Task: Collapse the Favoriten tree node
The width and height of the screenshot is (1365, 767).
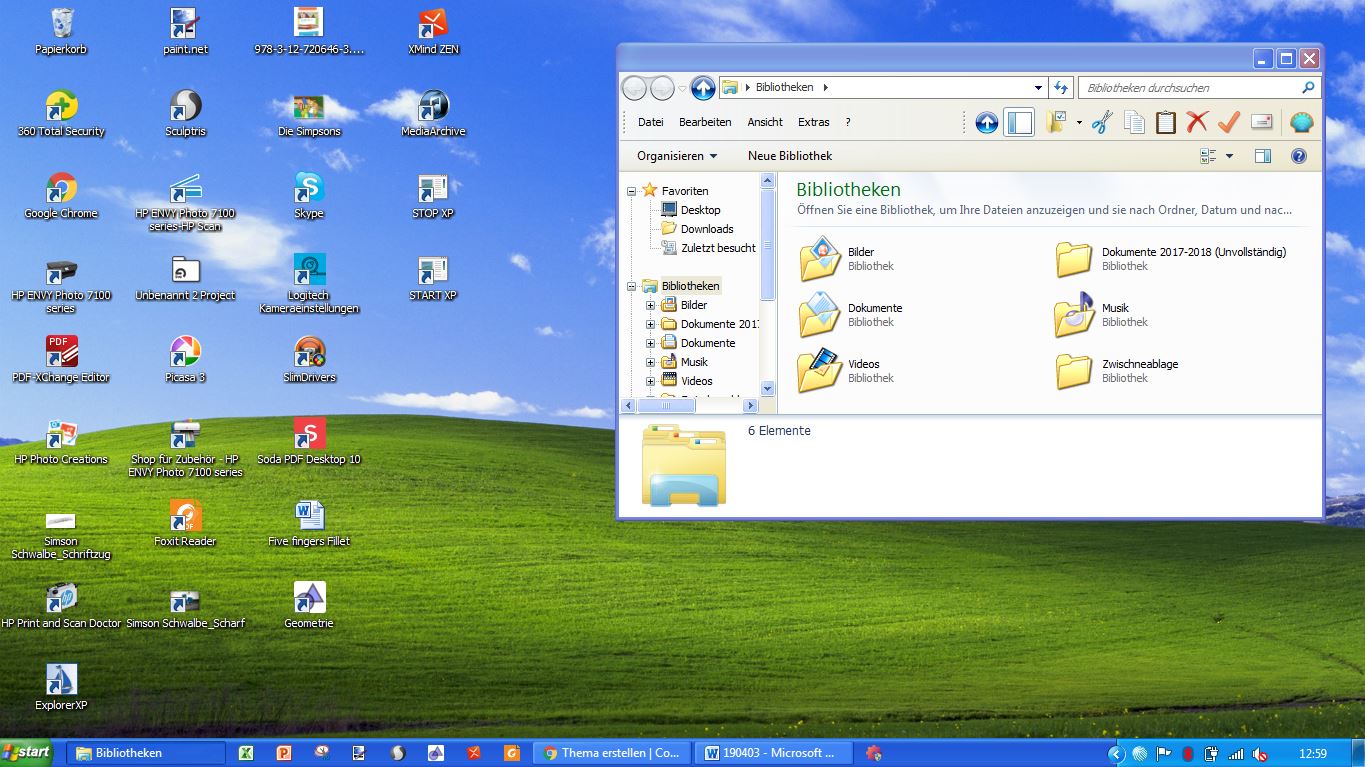Action: click(632, 191)
